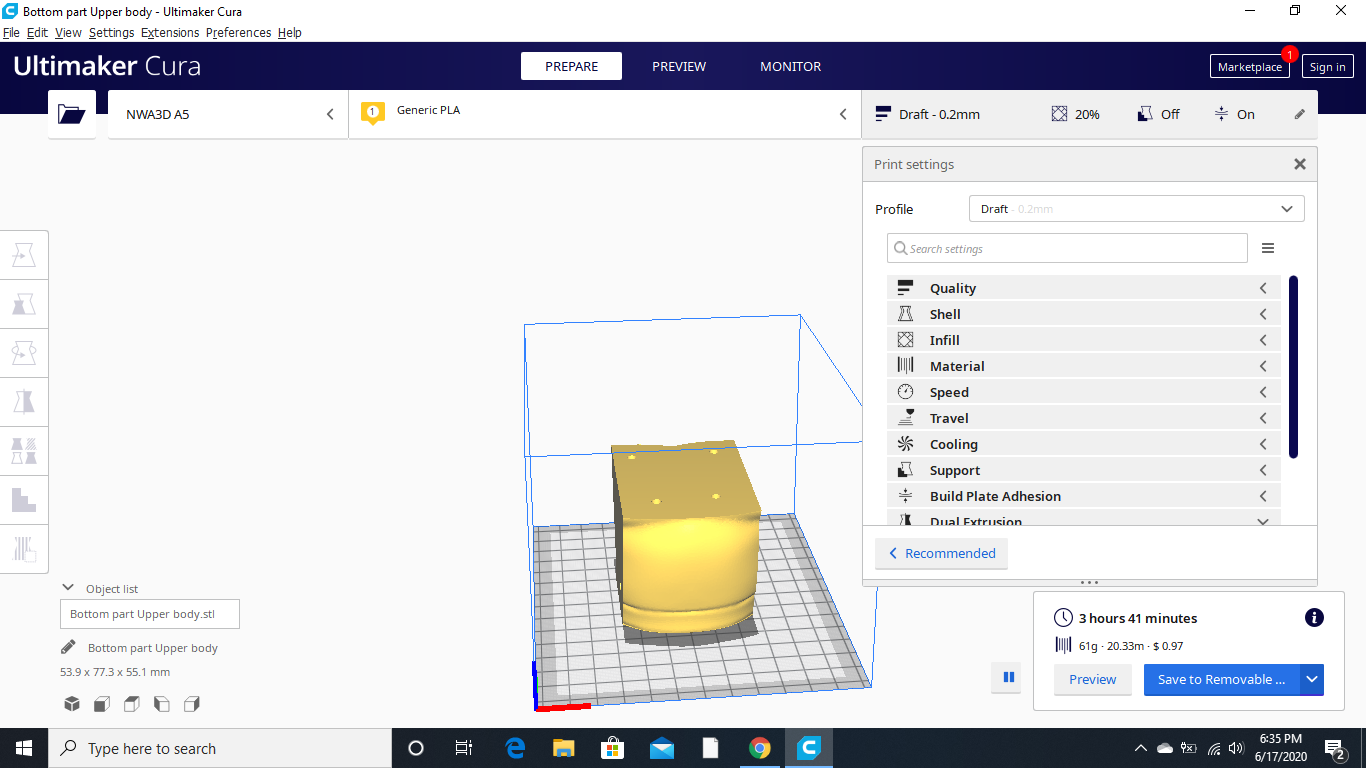The height and width of the screenshot is (768, 1366).
Task: Select the Rotate tool
Action: coord(24,352)
